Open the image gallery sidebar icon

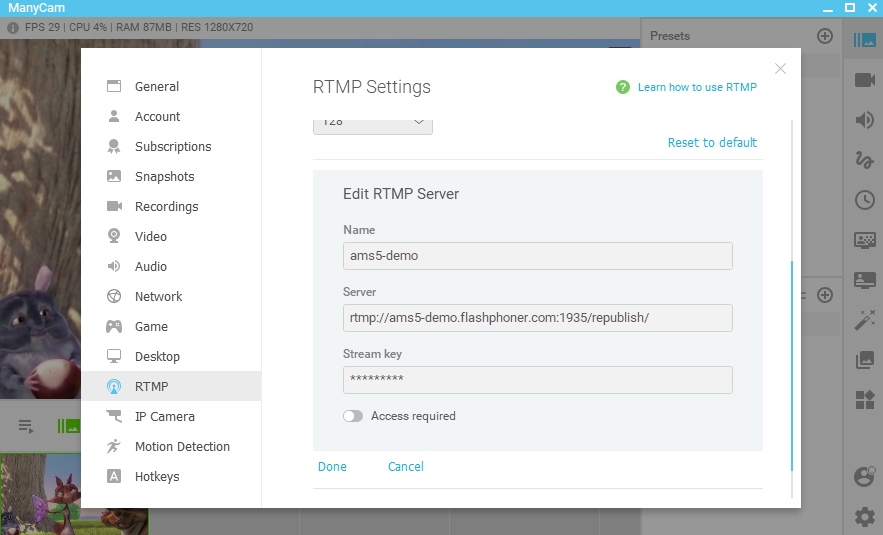tap(864, 360)
